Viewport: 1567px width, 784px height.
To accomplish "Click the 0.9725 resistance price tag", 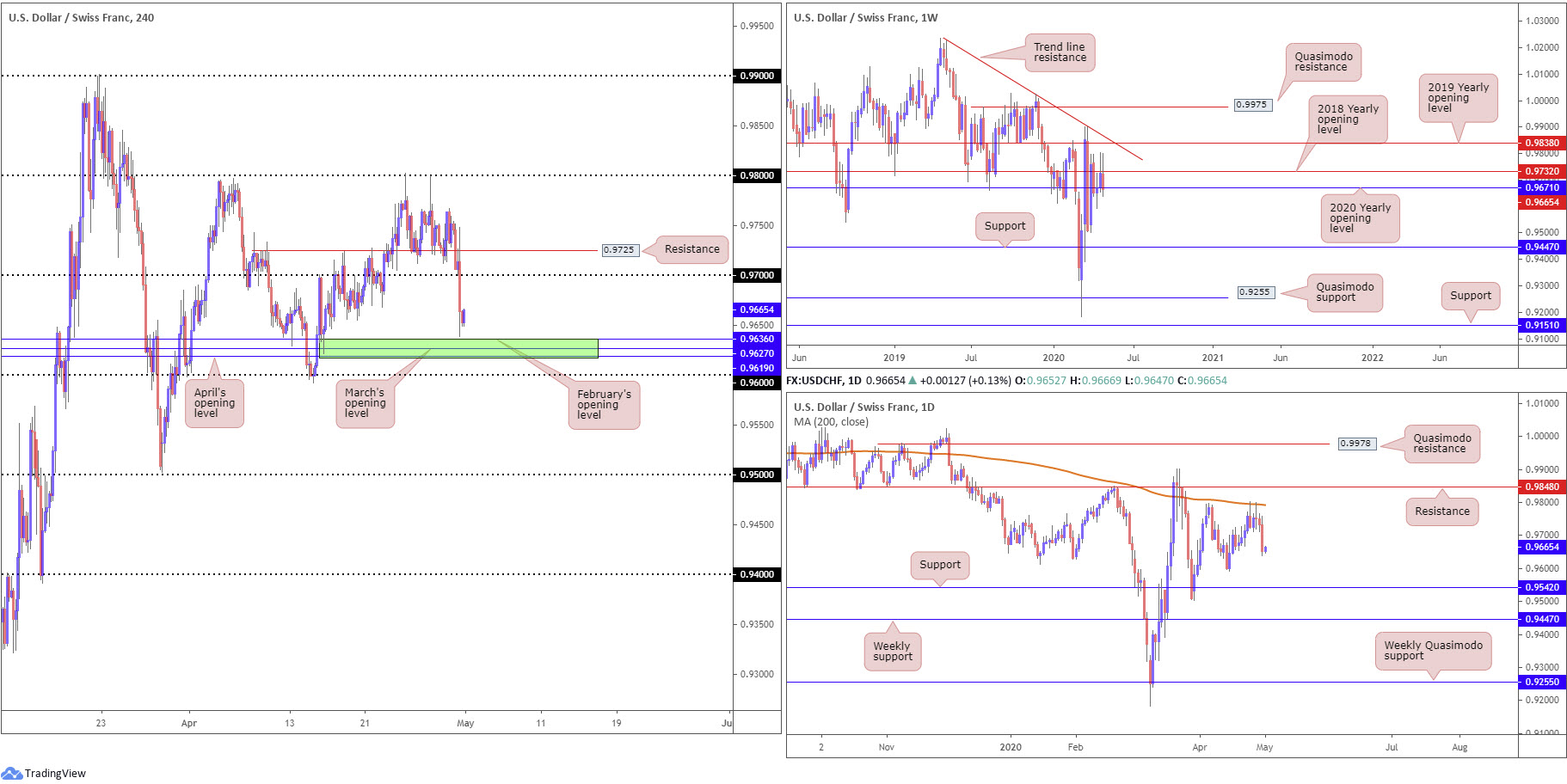I will (618, 250).
